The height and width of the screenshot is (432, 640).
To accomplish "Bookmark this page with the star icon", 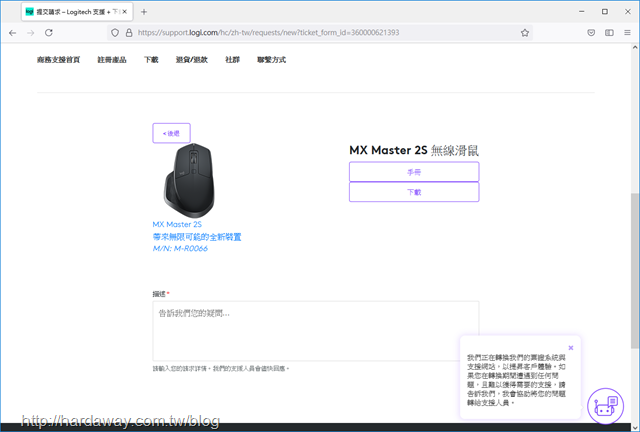I will pos(525,33).
